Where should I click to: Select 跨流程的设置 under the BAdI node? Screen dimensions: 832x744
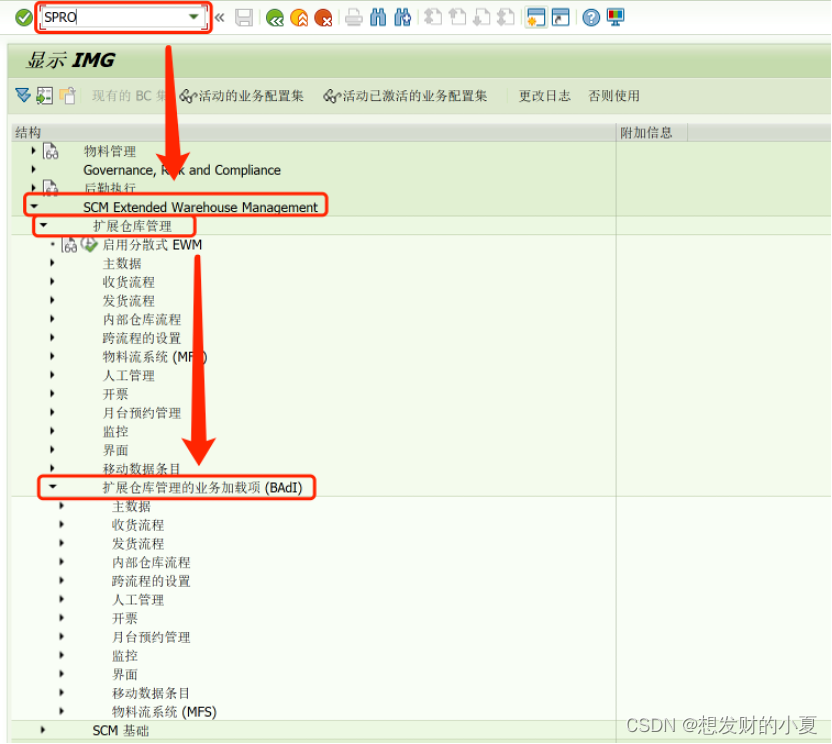(x=151, y=581)
